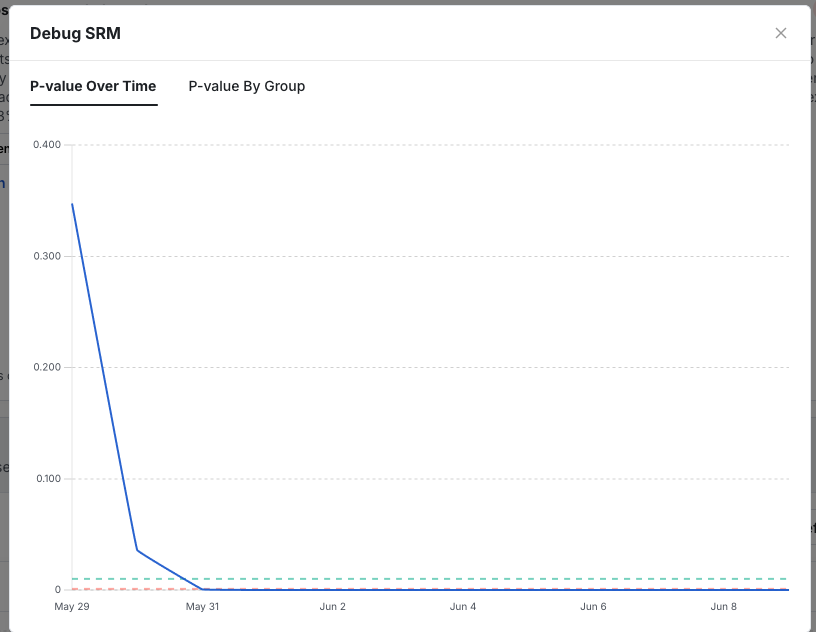Click the Jun 2 date label
This screenshot has width=816, height=632.
[333, 606]
